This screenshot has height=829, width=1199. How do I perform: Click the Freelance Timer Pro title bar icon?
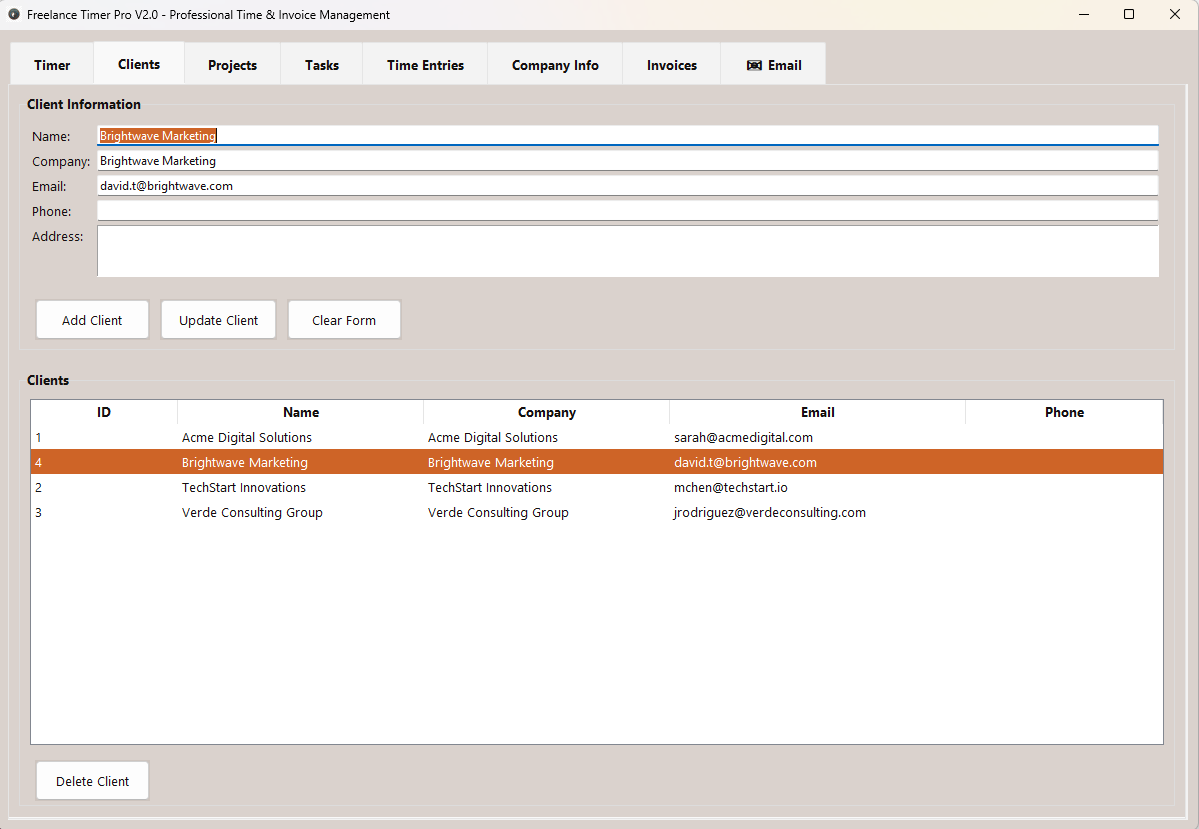(13, 14)
